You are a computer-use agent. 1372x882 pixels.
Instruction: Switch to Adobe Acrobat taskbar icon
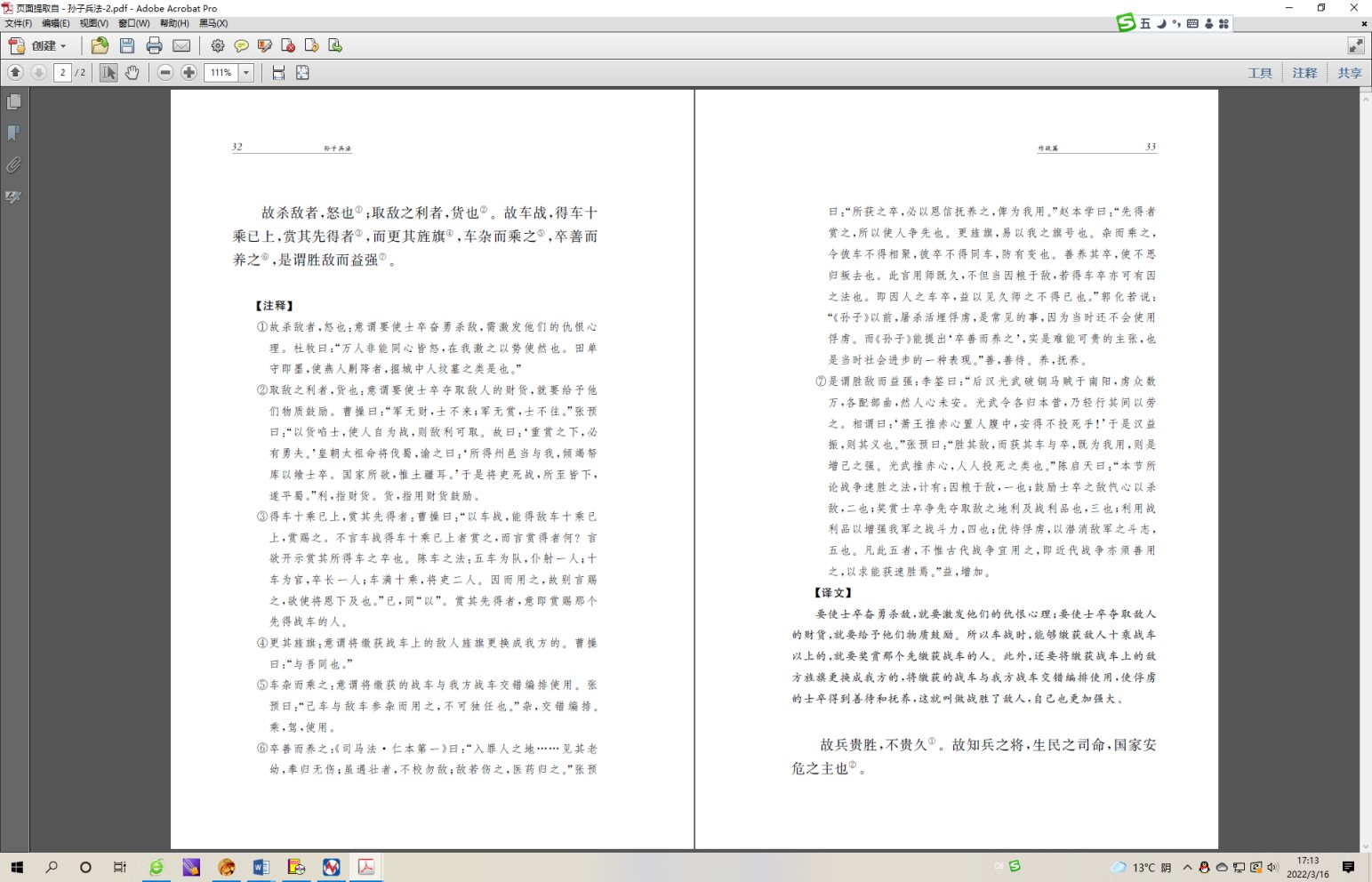click(x=365, y=867)
